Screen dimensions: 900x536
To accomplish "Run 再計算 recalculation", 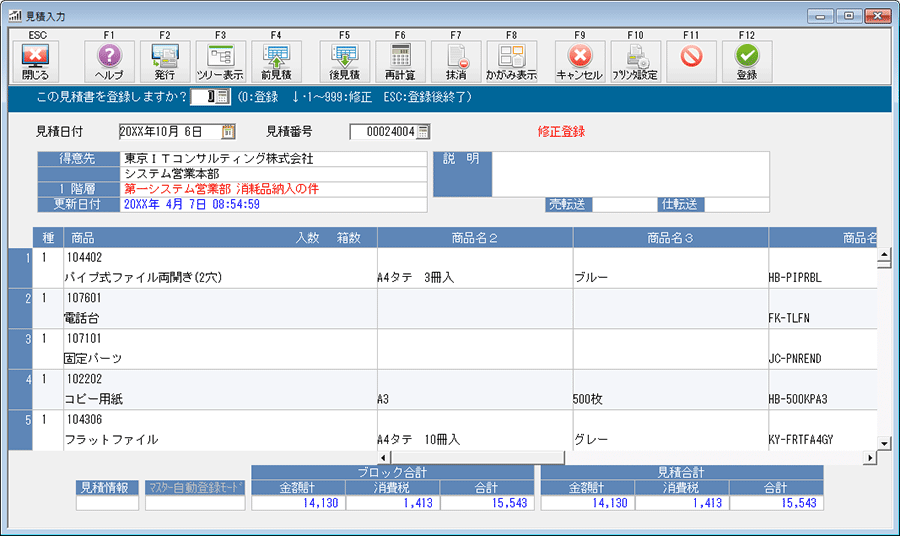I will pyautogui.click(x=400, y=61).
